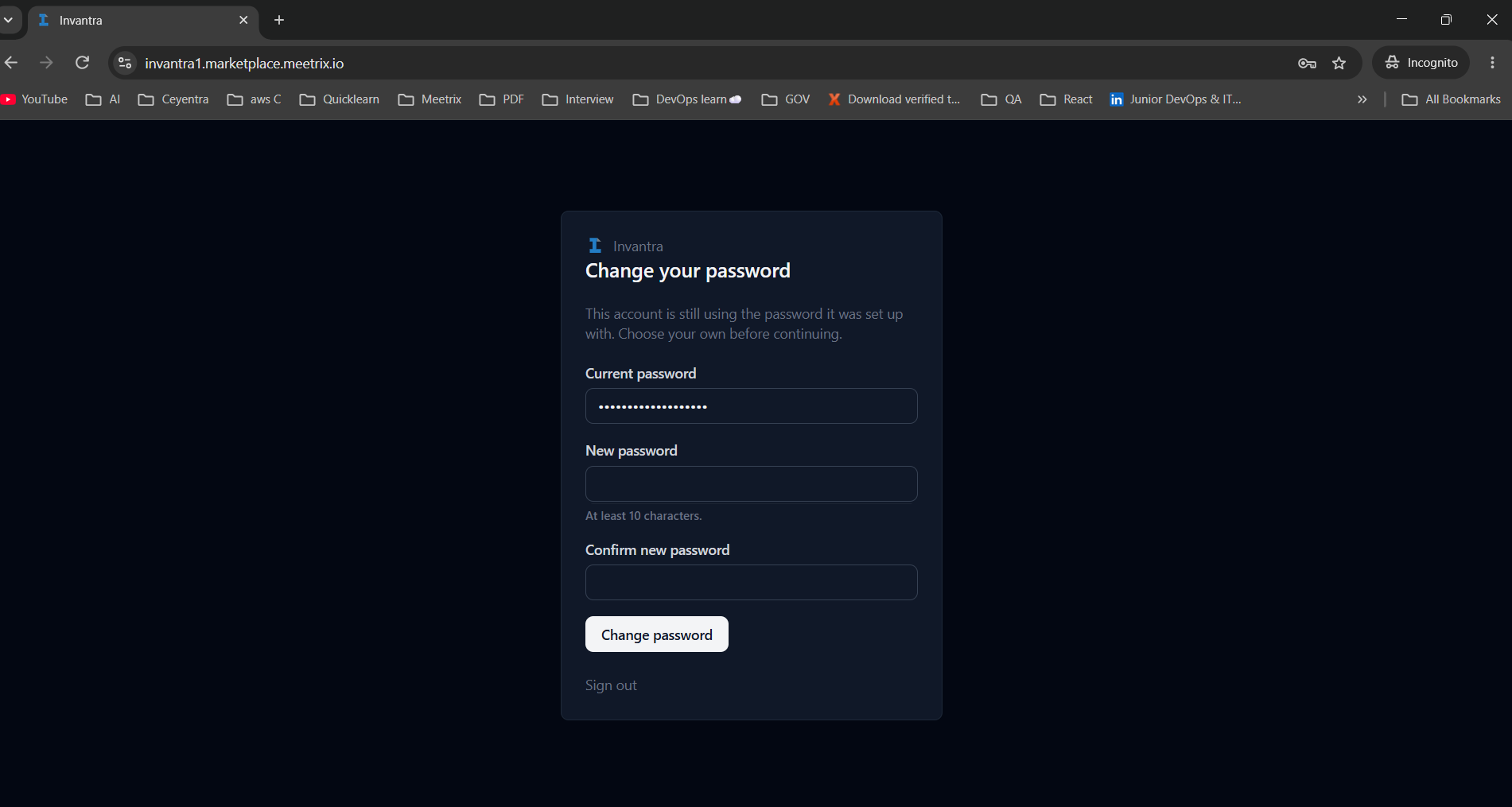Click the Invantra logo icon in the card
This screenshot has width=1512, height=807.
coord(594,246)
